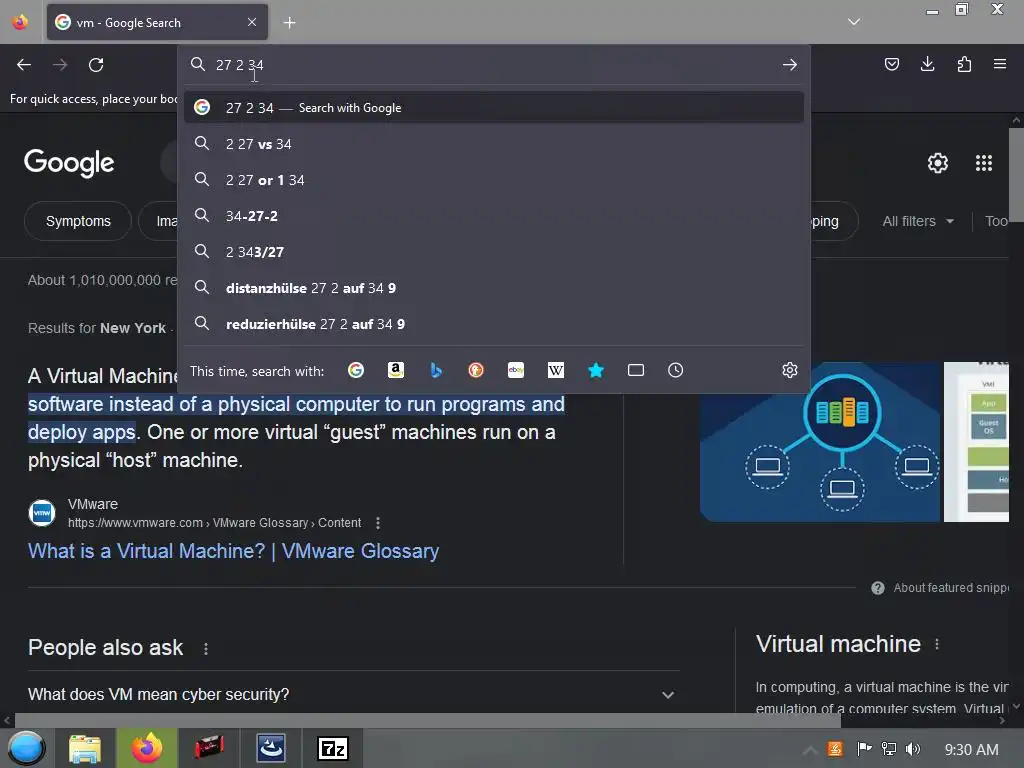Click the volume tray icon
Image resolution: width=1024 pixels, height=768 pixels.
click(x=913, y=749)
